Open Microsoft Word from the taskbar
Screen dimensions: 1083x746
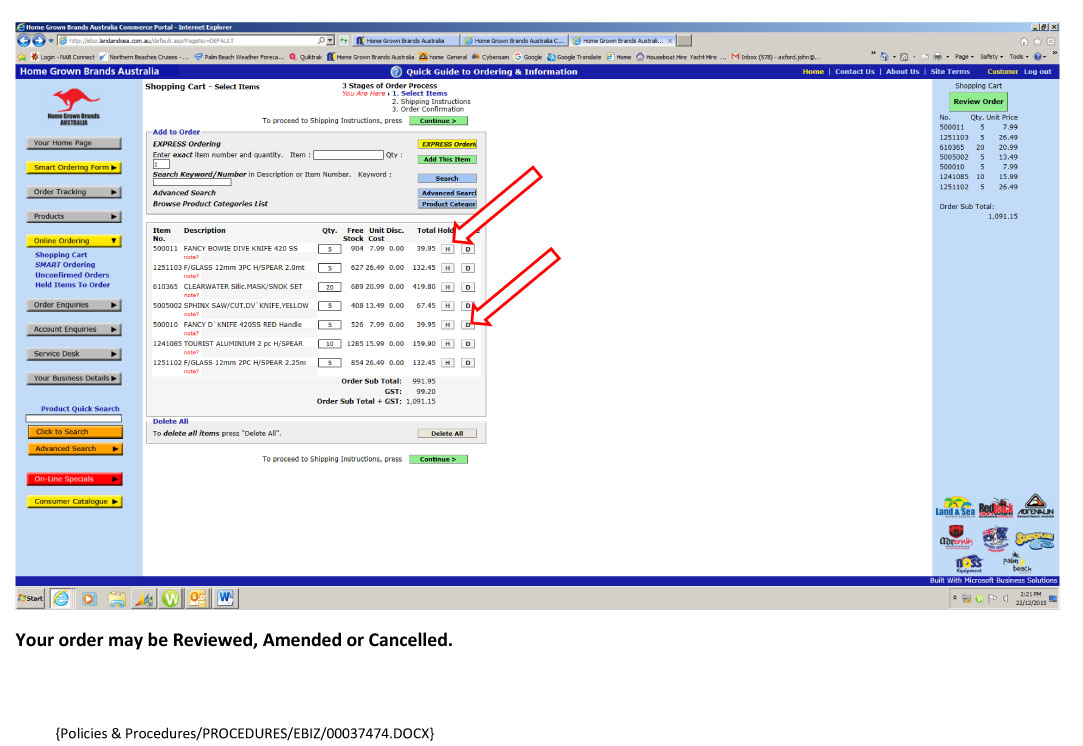click(x=226, y=598)
